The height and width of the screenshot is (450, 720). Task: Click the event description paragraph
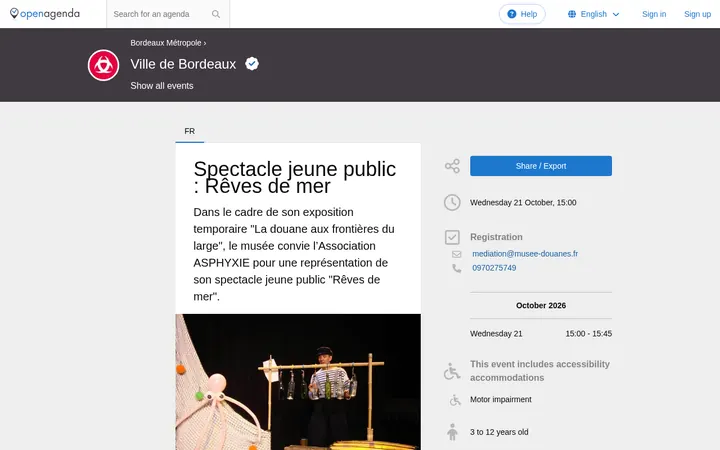click(x=294, y=254)
